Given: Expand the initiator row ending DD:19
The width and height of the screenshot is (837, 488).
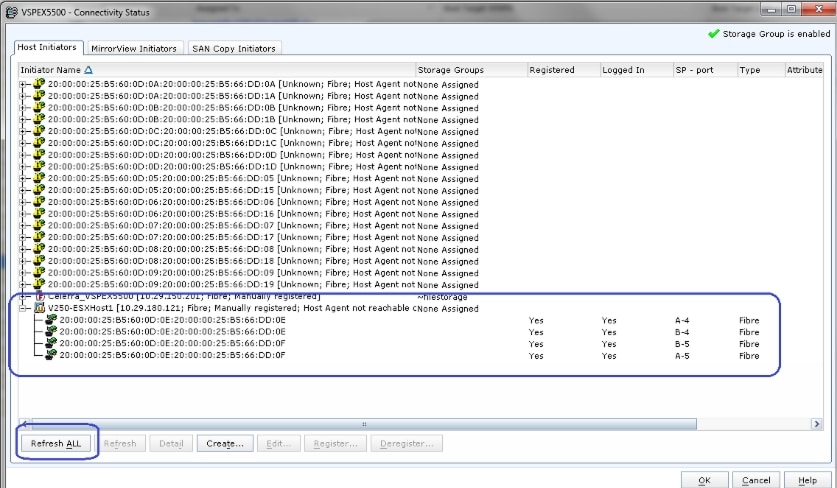Looking at the screenshot, I should [x=22, y=284].
